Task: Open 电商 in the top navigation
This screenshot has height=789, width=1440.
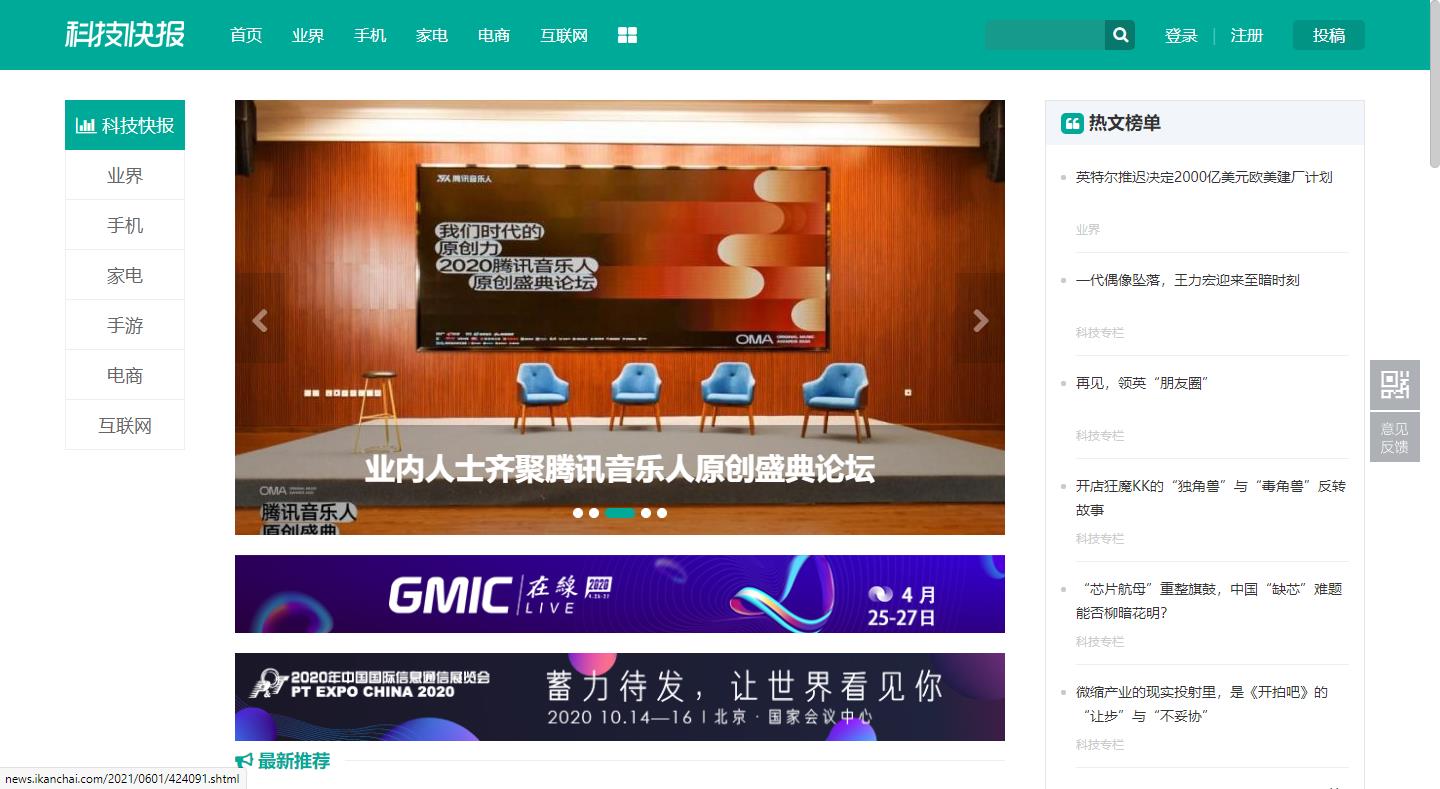Action: [x=494, y=35]
